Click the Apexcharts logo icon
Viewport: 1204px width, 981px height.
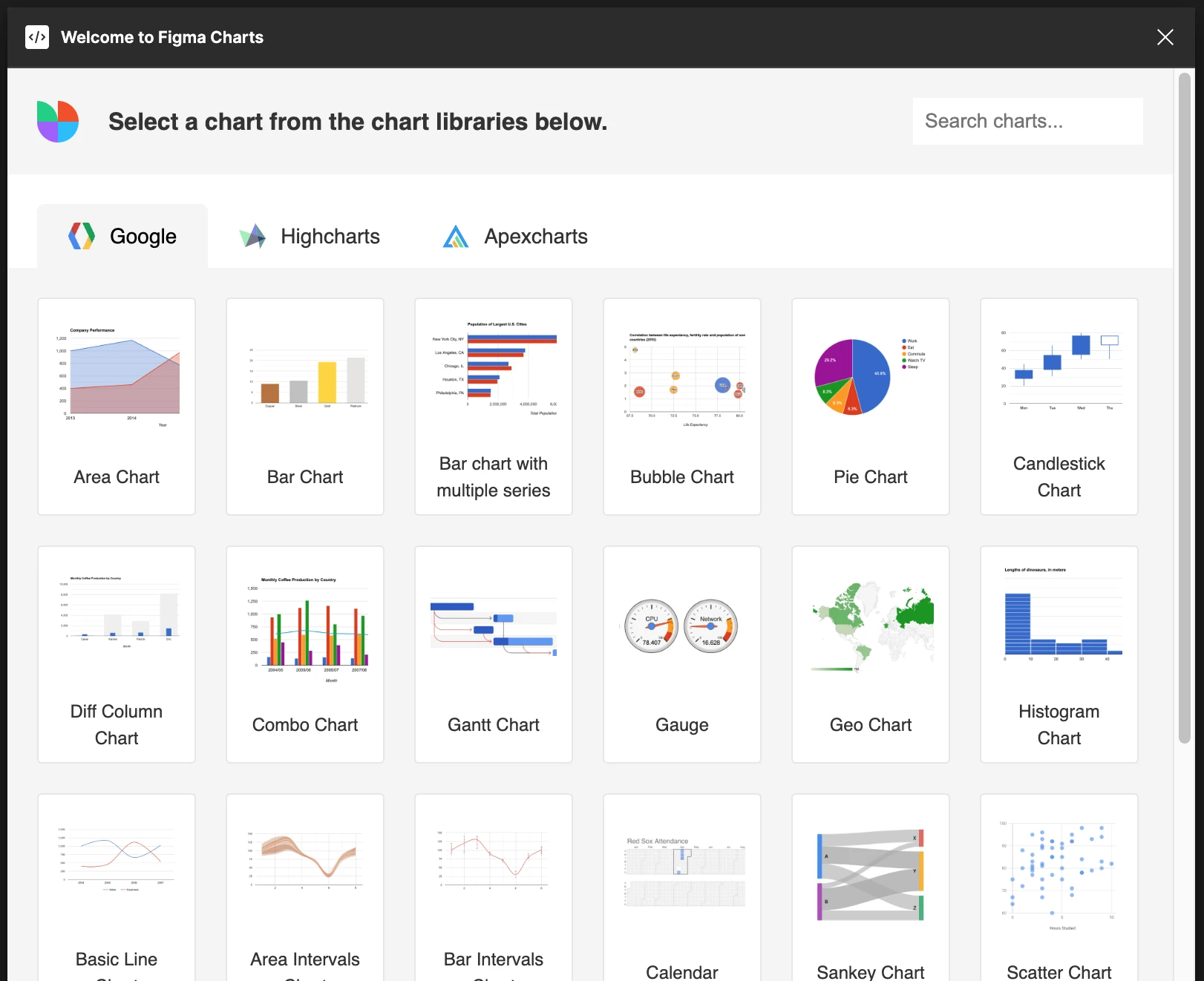[x=456, y=236]
